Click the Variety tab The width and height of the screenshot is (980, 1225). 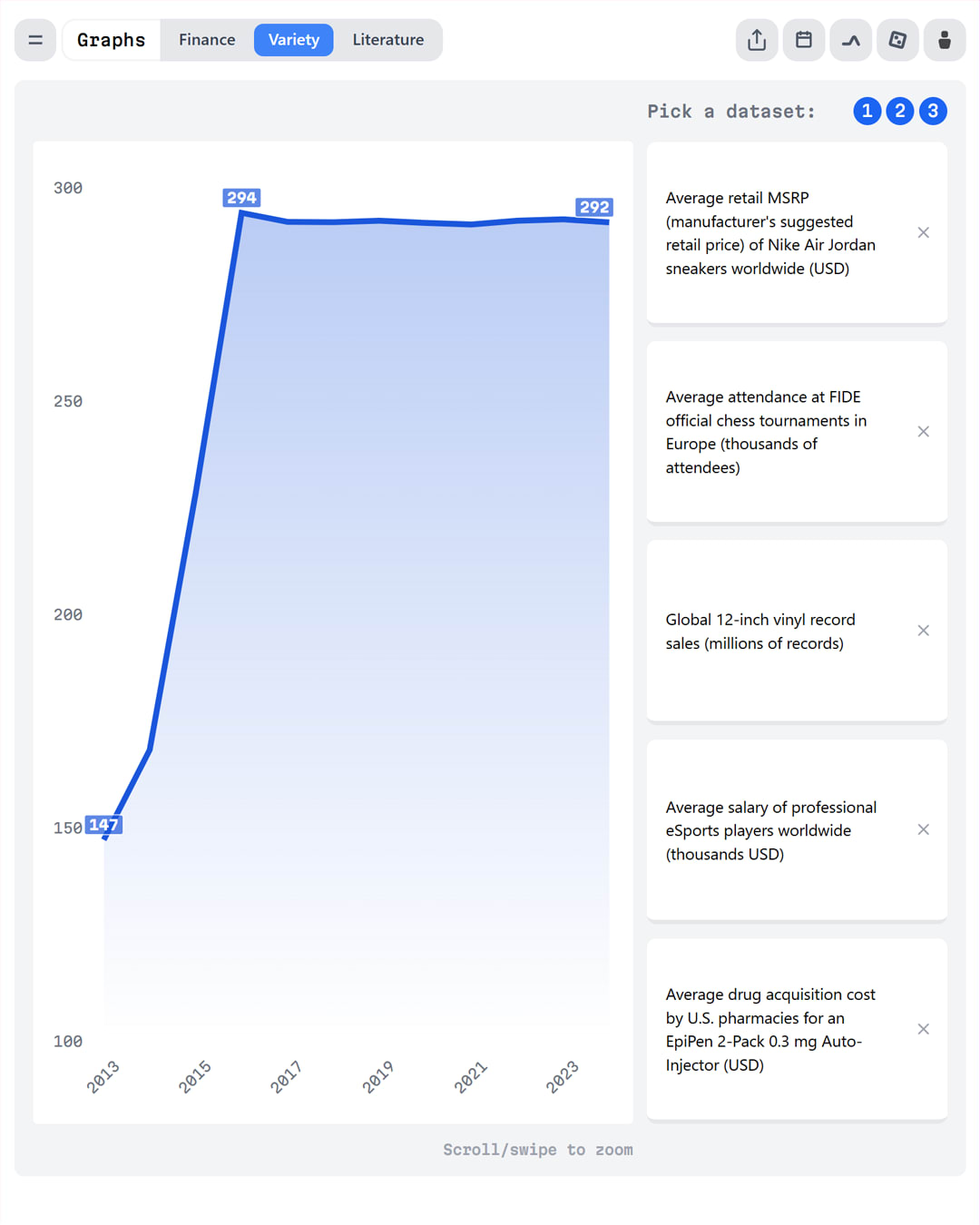click(x=293, y=40)
